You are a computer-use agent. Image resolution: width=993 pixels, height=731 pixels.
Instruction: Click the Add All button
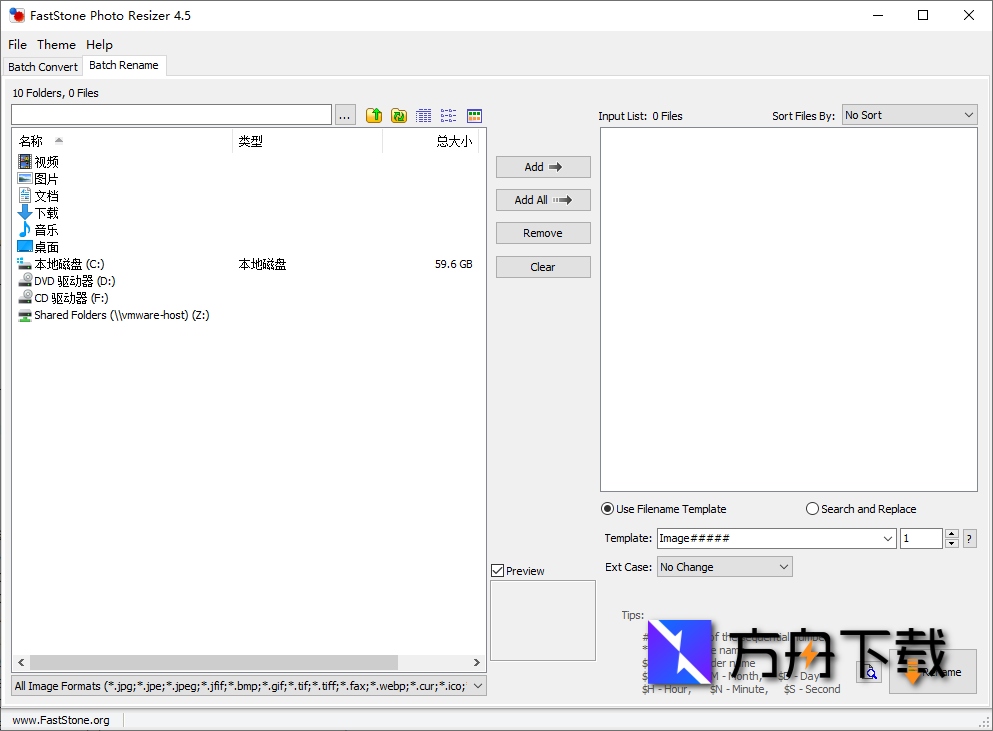tap(543, 200)
